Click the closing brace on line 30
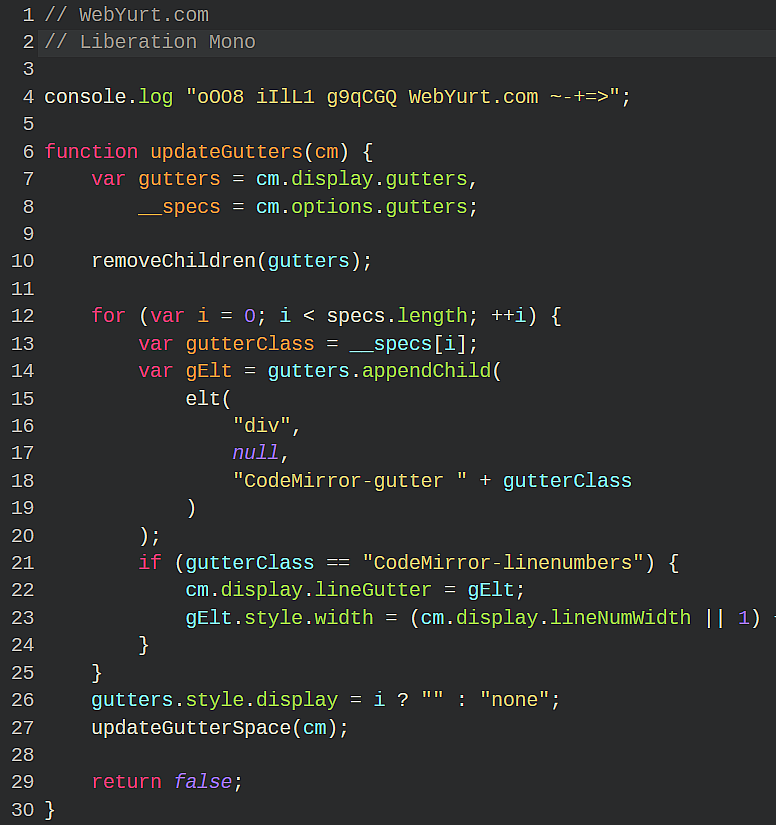Viewport: 776px width, 825px height. coord(50,810)
